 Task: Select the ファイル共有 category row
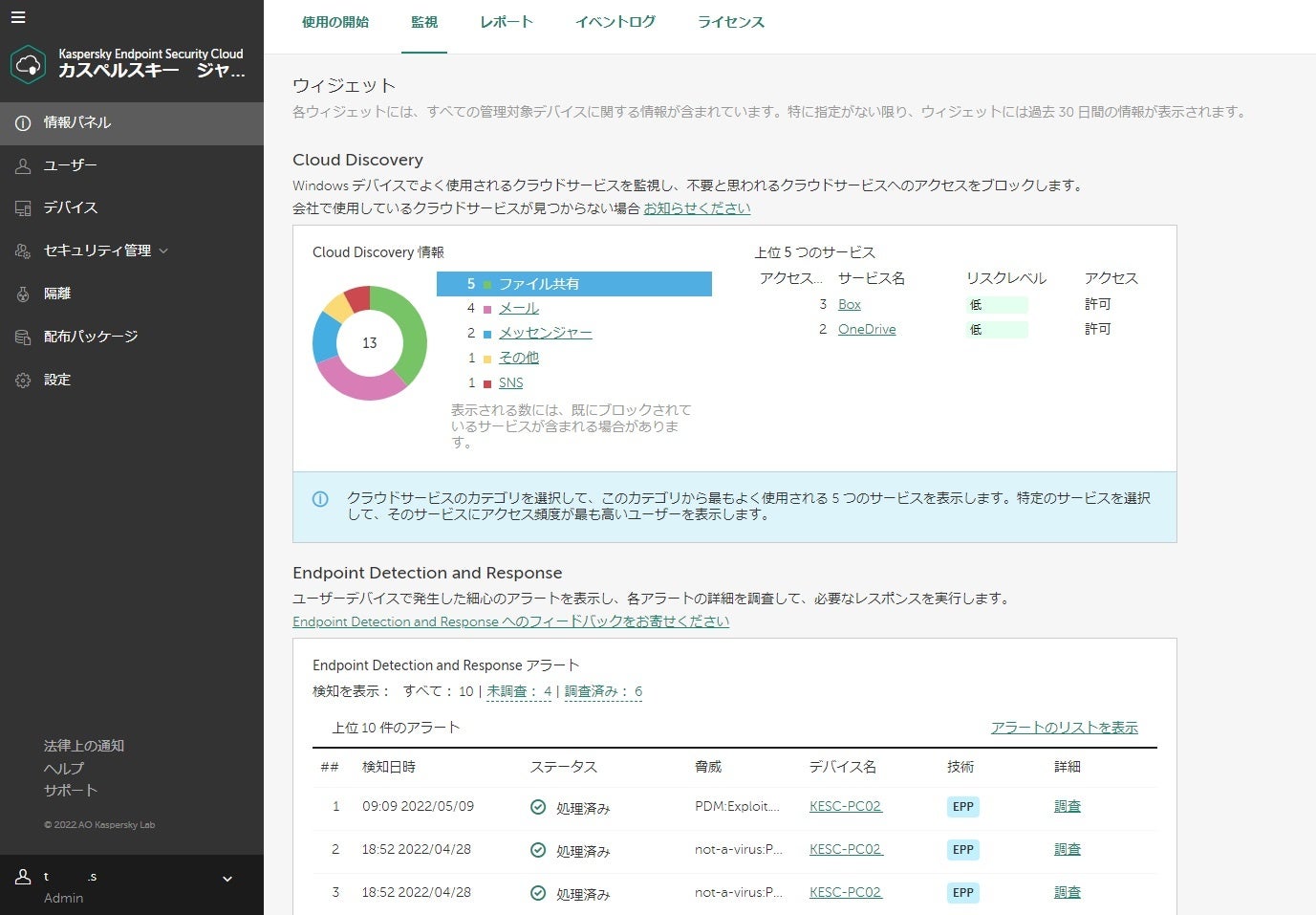coord(573,284)
